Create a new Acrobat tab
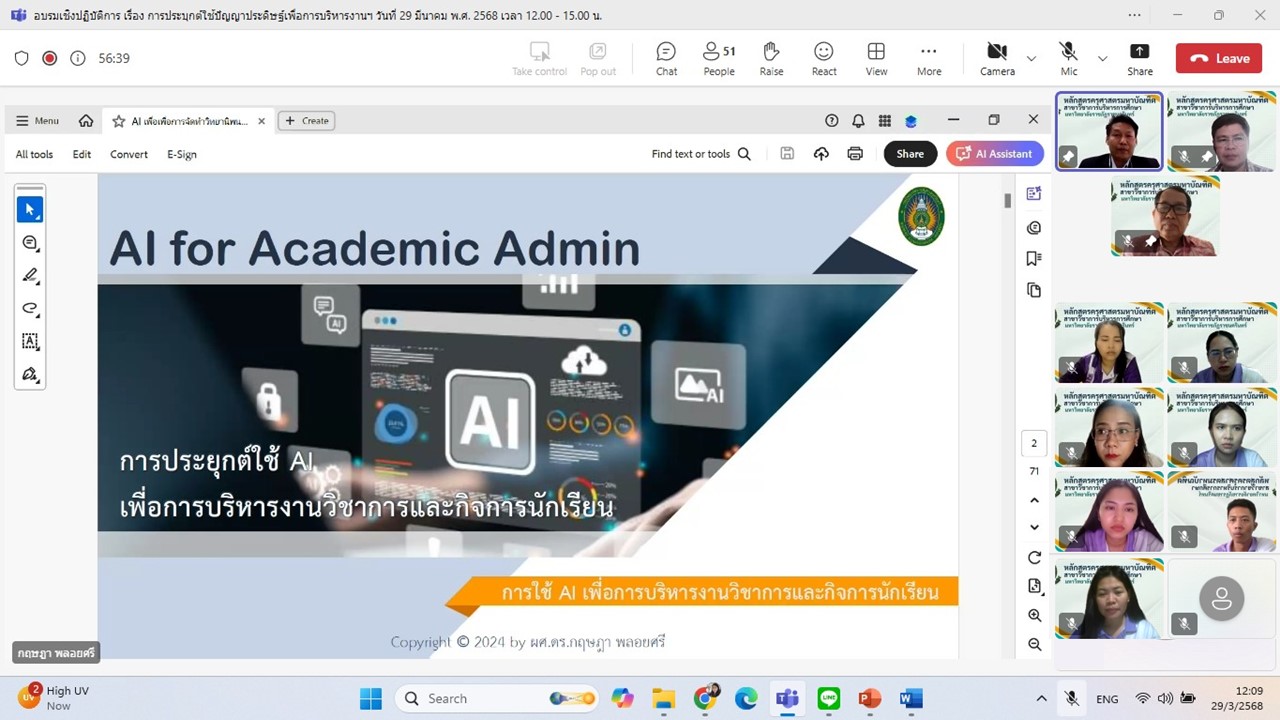1280x720 pixels. pyautogui.click(x=306, y=121)
